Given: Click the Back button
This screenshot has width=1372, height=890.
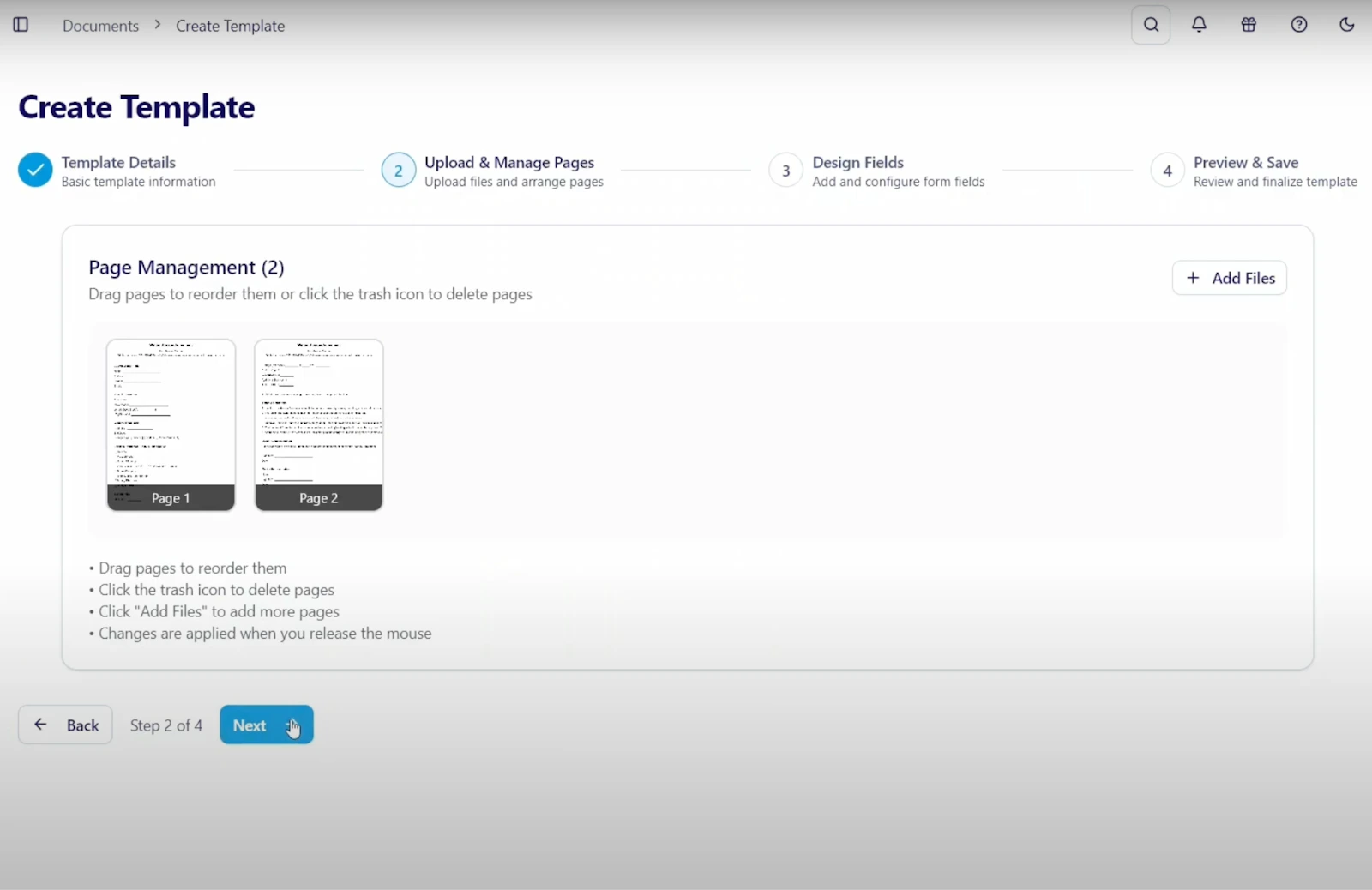Looking at the screenshot, I should point(66,725).
